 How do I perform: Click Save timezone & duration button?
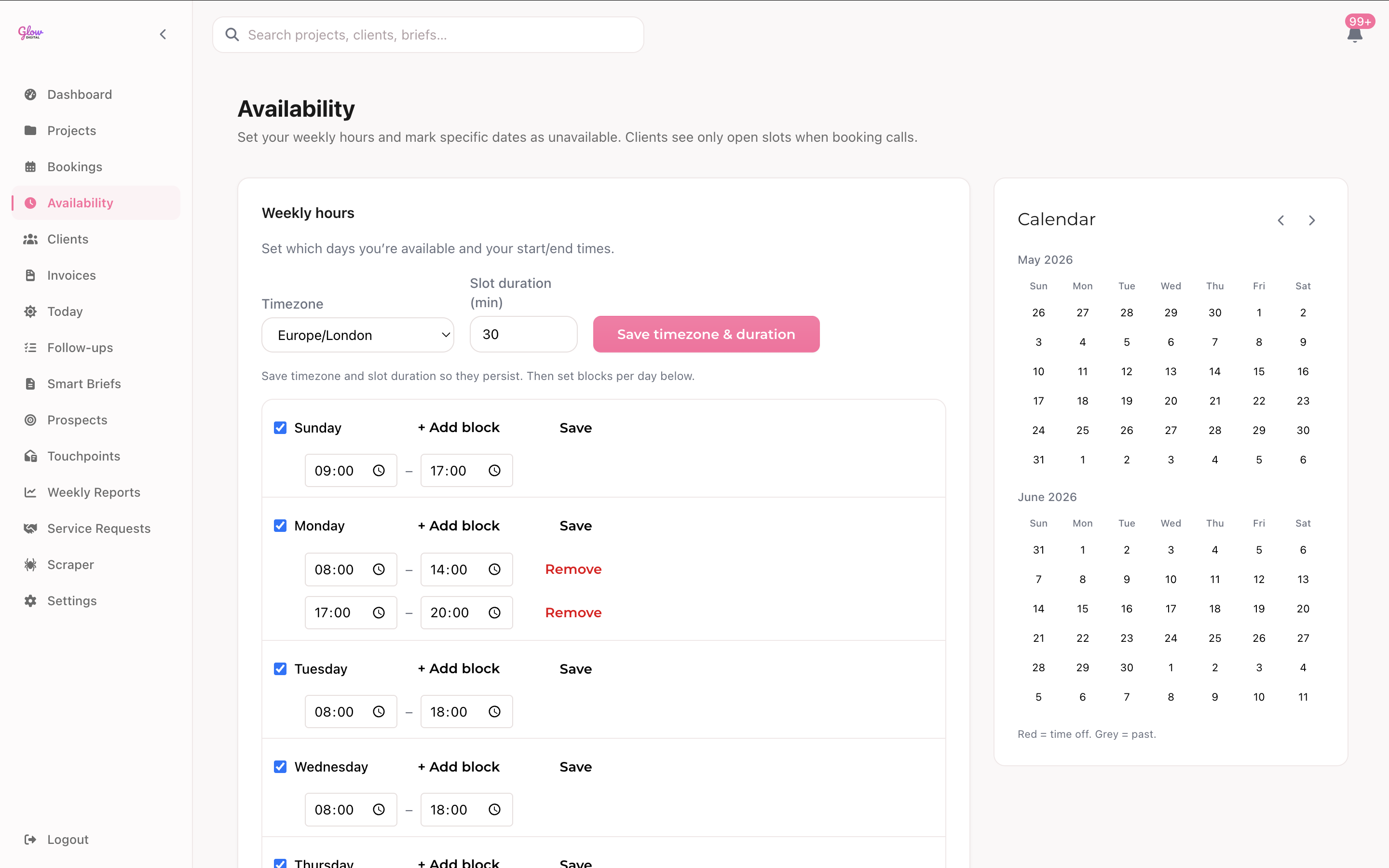click(x=706, y=334)
